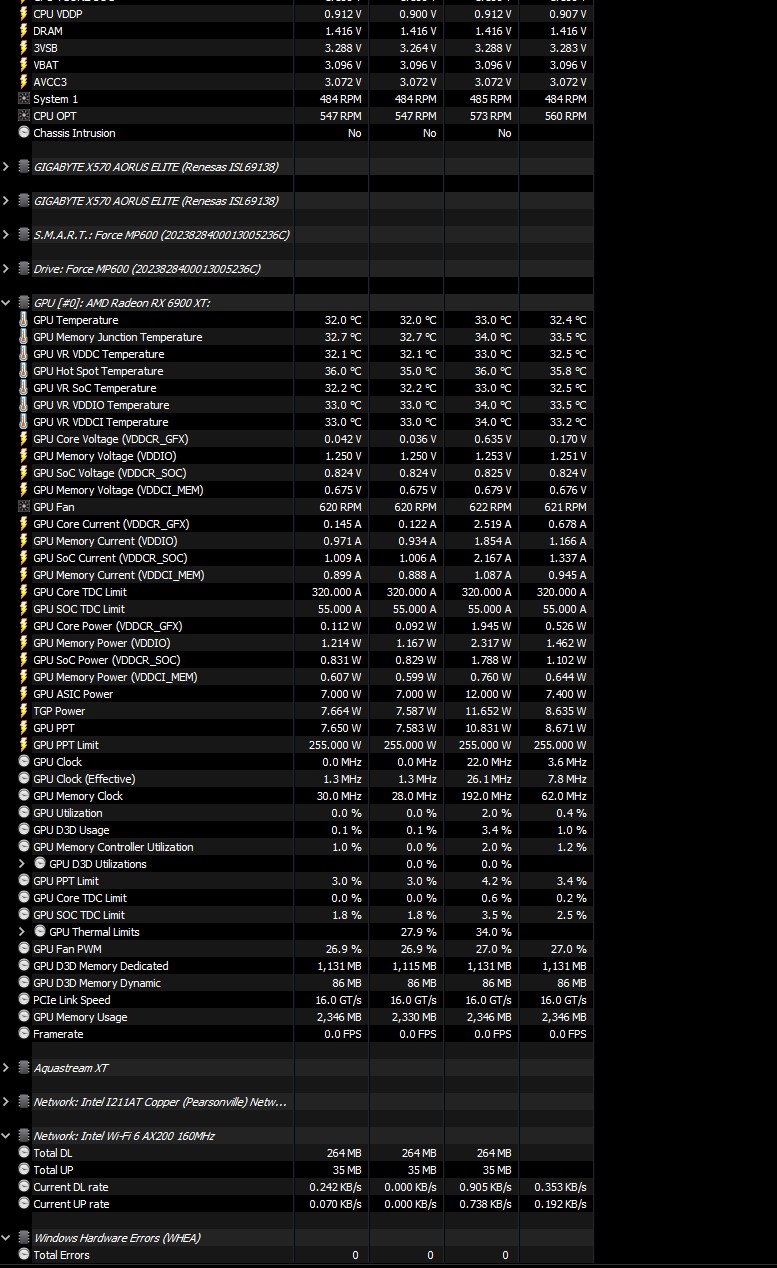This screenshot has height=1268, width=777.
Task: Select the GPU D3D Usage row
Action: point(297,830)
